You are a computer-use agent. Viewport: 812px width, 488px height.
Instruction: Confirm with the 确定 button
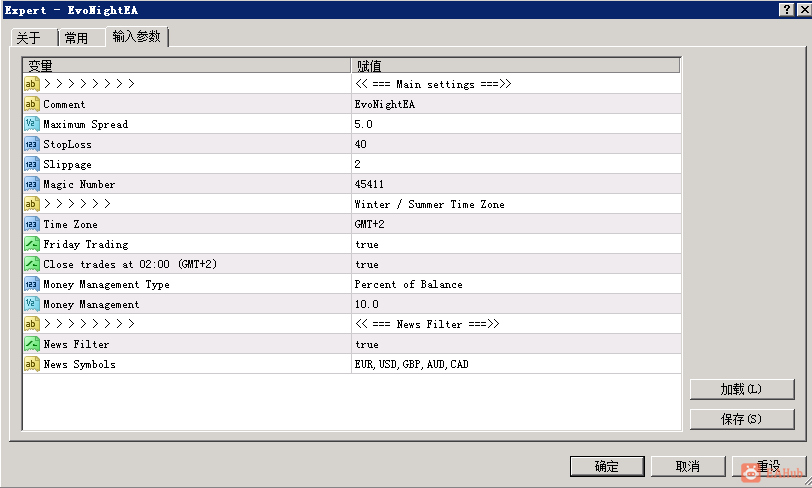(607, 466)
